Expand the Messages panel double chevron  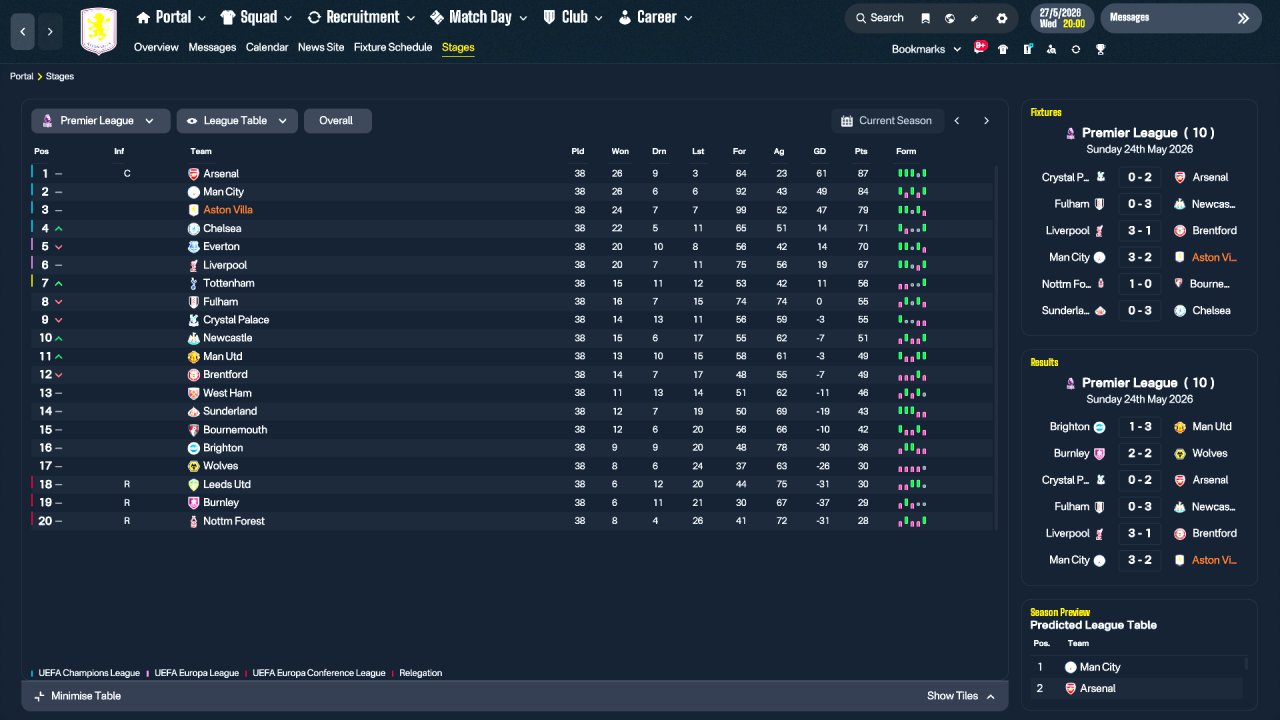(1243, 18)
